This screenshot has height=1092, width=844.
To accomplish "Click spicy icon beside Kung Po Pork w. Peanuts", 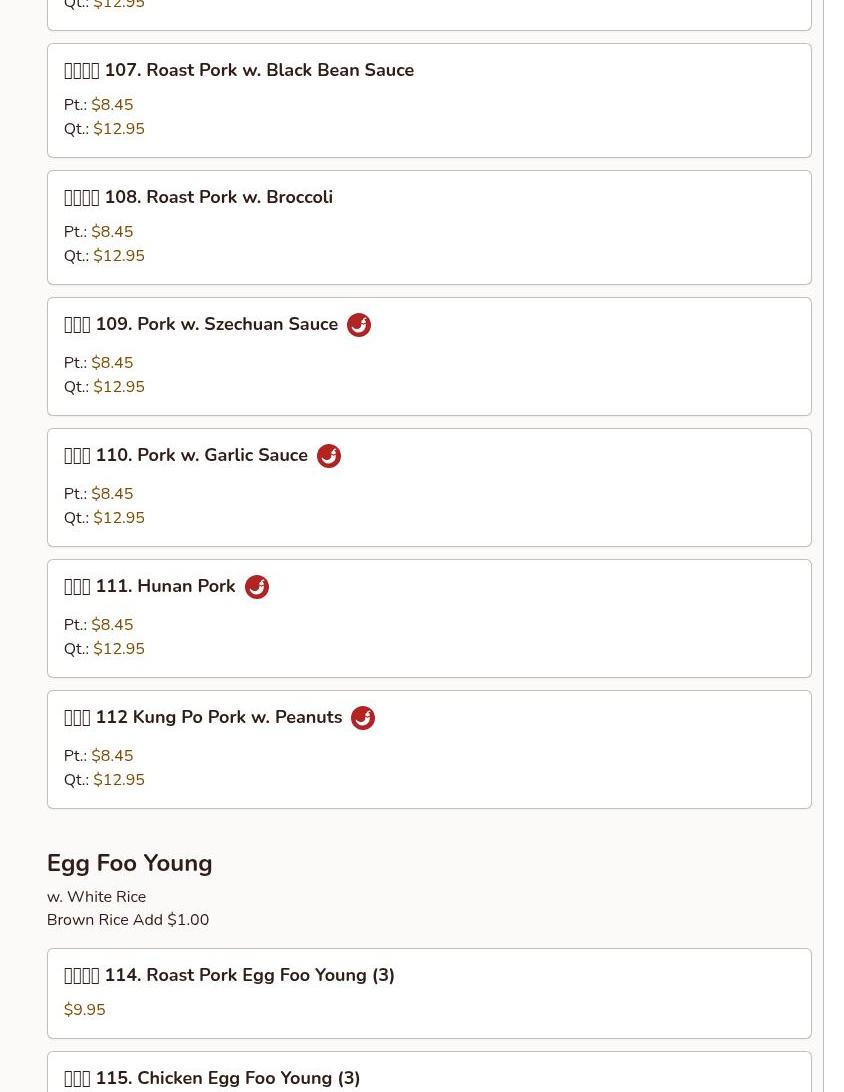I will (363, 717).
